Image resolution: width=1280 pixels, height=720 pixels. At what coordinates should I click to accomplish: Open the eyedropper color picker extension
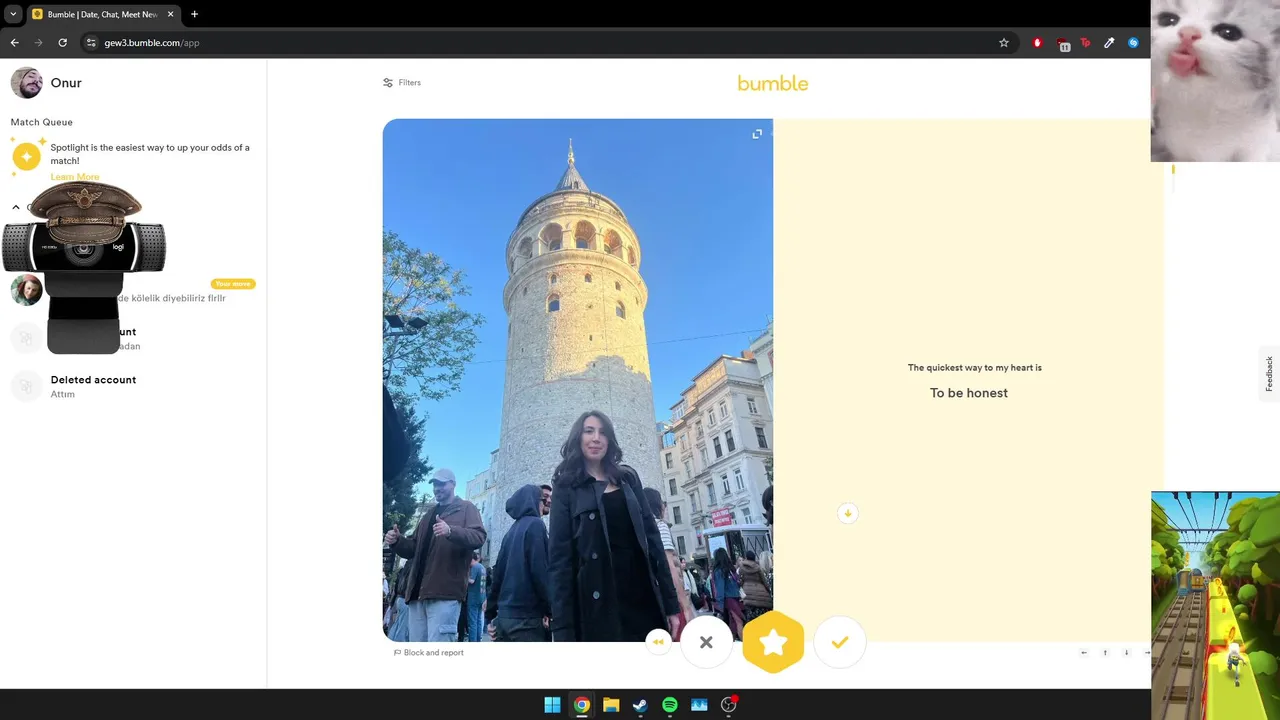[1109, 43]
